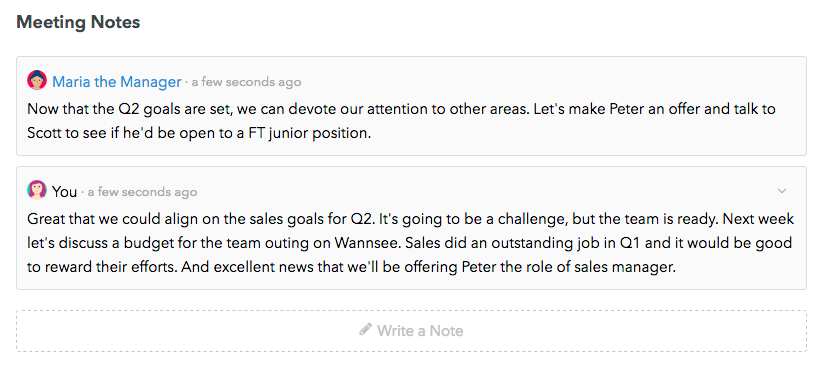The image size is (826, 370).
Task: Click the line starting "to reward their efforts"
Action: point(351,267)
